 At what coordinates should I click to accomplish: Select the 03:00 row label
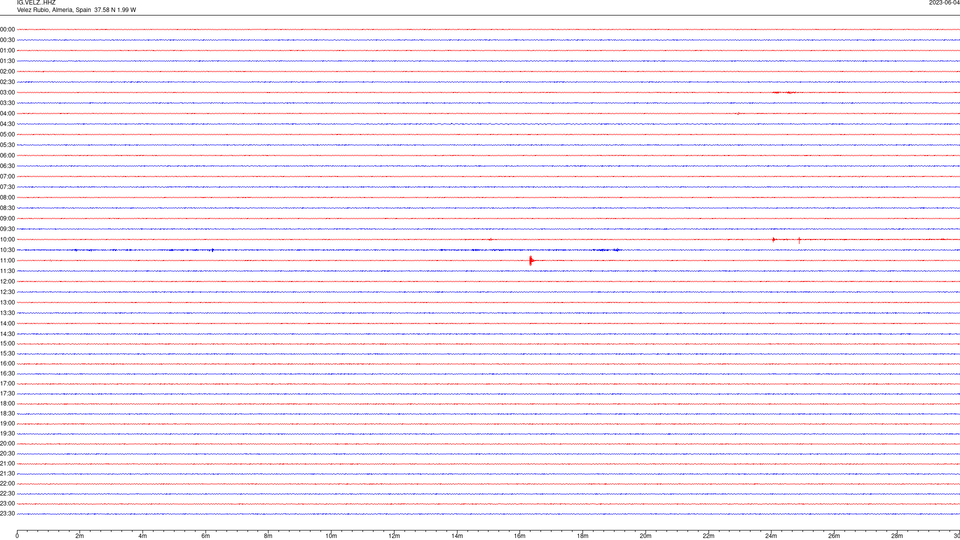[7, 92]
